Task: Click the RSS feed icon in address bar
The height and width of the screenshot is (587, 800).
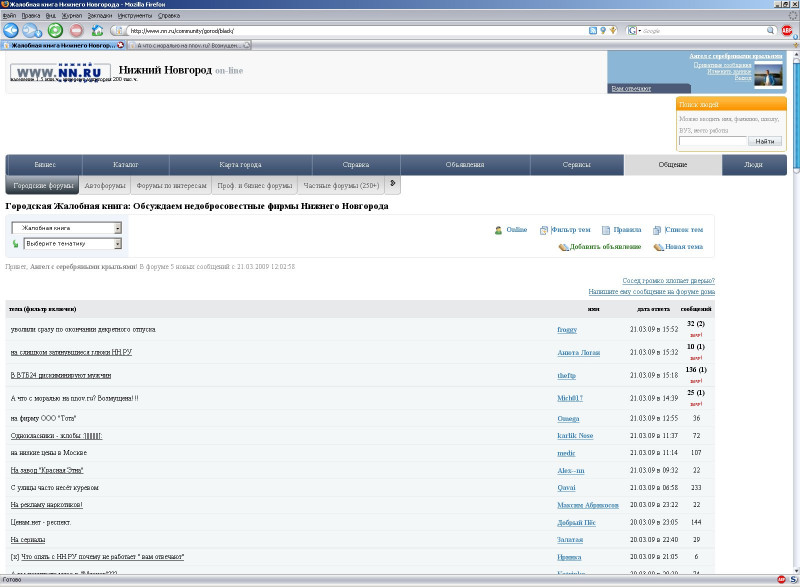Action: pos(593,30)
